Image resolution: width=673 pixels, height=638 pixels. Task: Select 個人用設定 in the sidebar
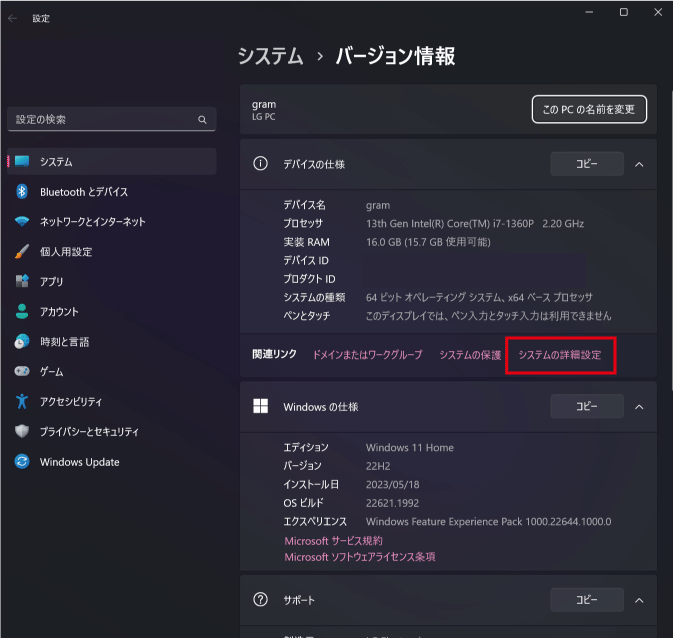tap(66, 252)
